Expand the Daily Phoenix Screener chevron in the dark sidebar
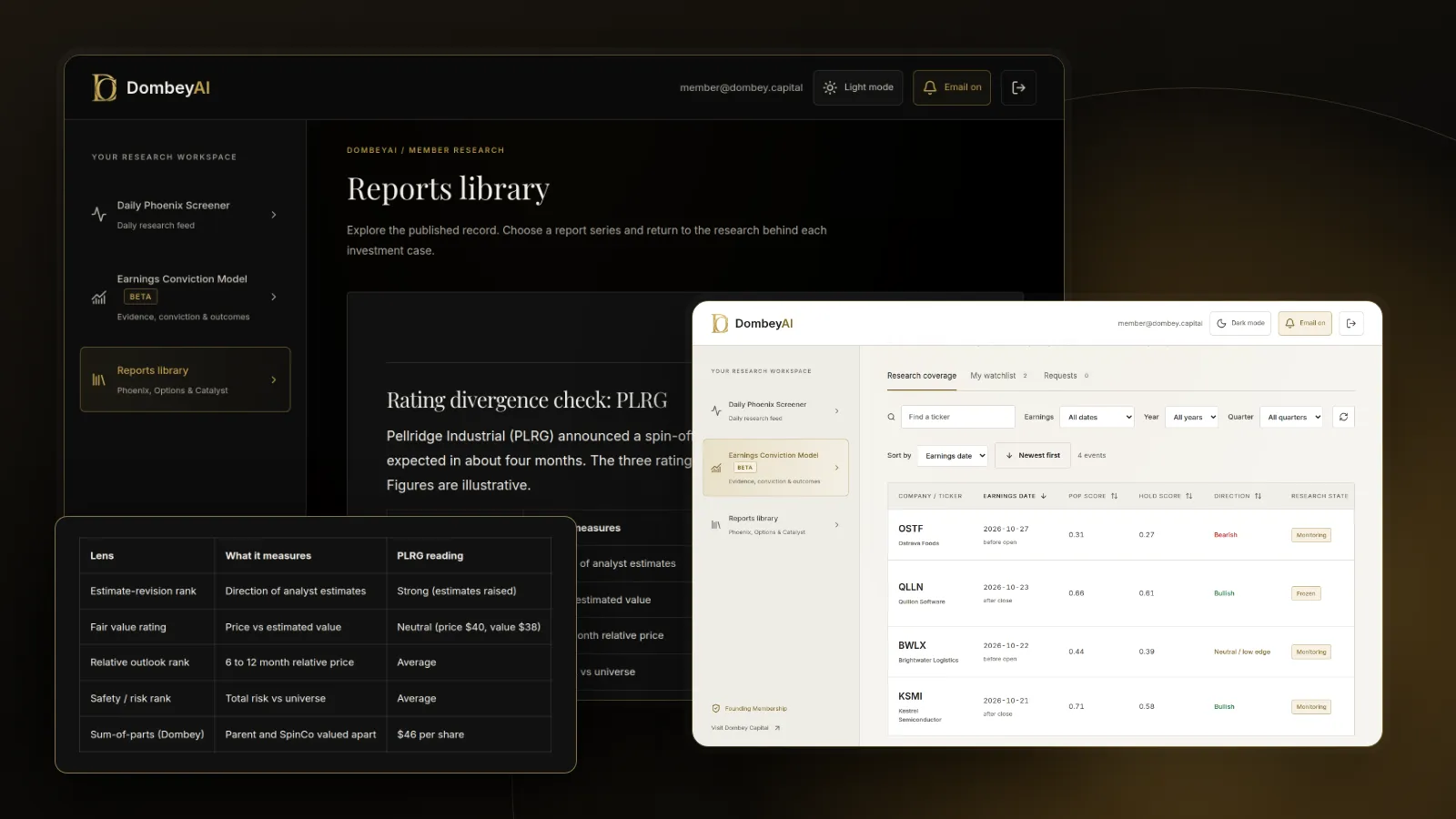 coord(274,215)
